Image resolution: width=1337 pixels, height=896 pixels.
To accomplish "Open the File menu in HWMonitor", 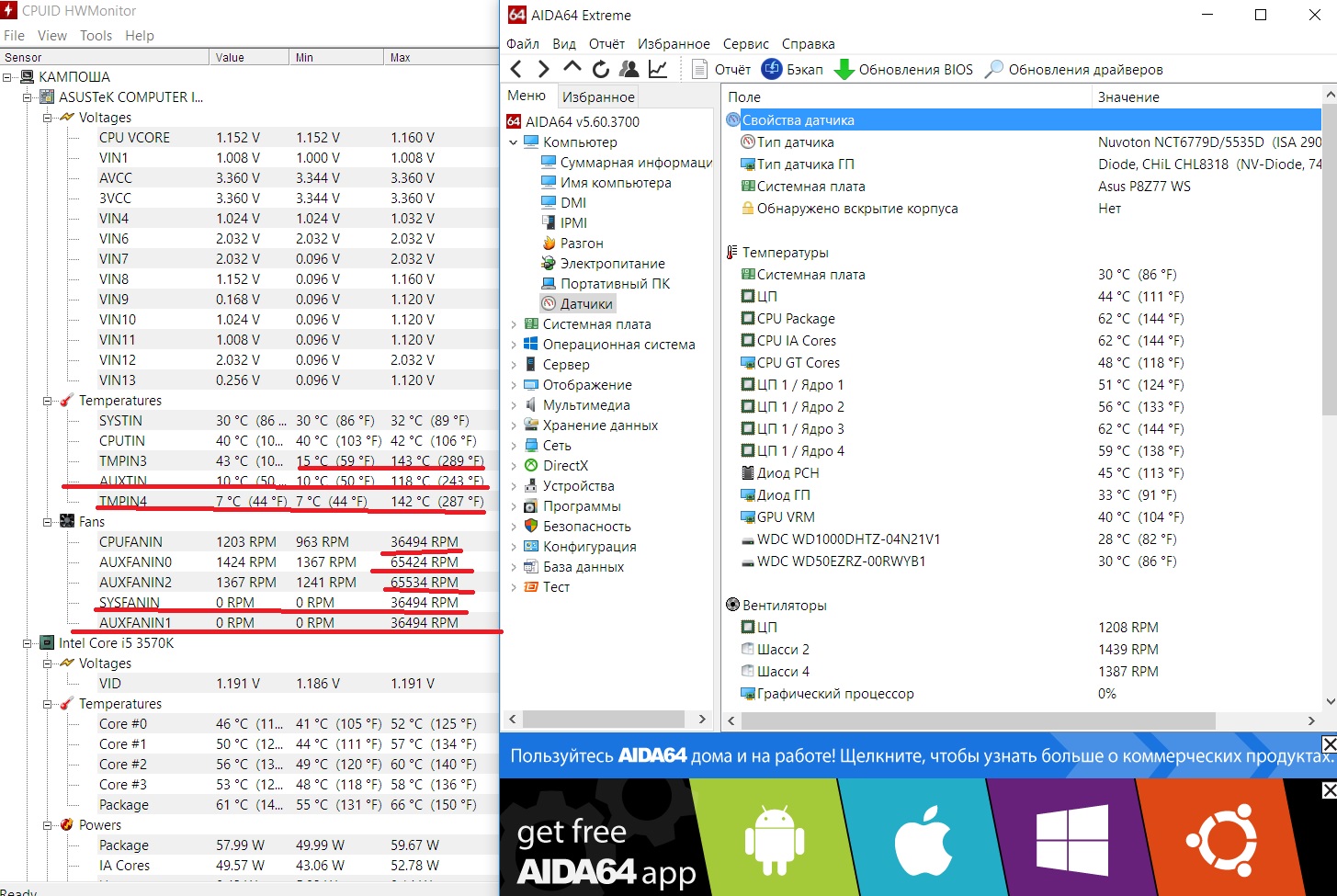I will 14,35.
